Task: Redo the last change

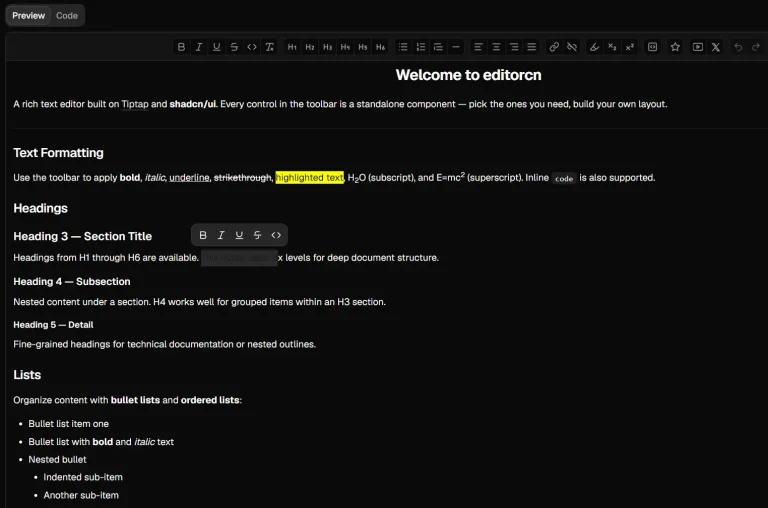Action: click(x=756, y=47)
